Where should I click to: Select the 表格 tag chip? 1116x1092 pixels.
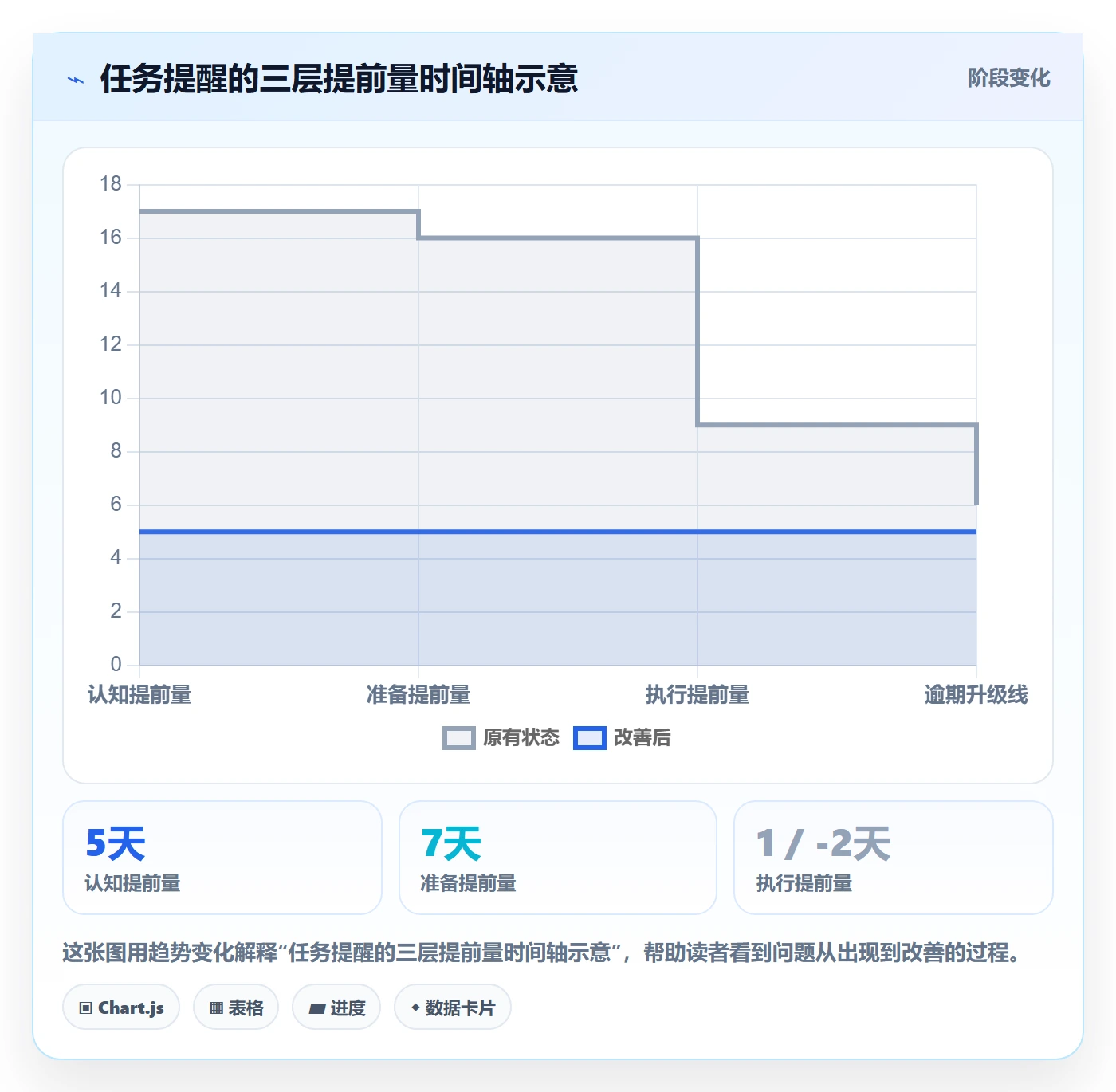(x=236, y=1008)
